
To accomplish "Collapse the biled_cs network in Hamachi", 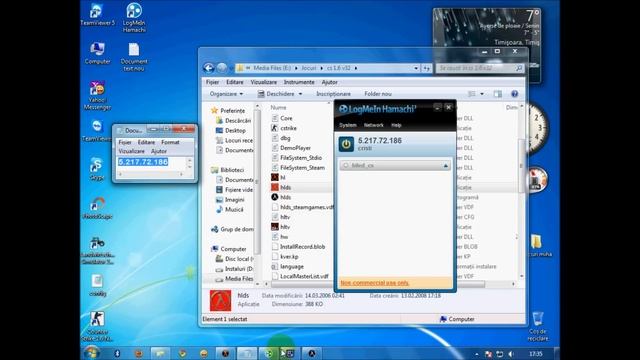I will [445, 166].
